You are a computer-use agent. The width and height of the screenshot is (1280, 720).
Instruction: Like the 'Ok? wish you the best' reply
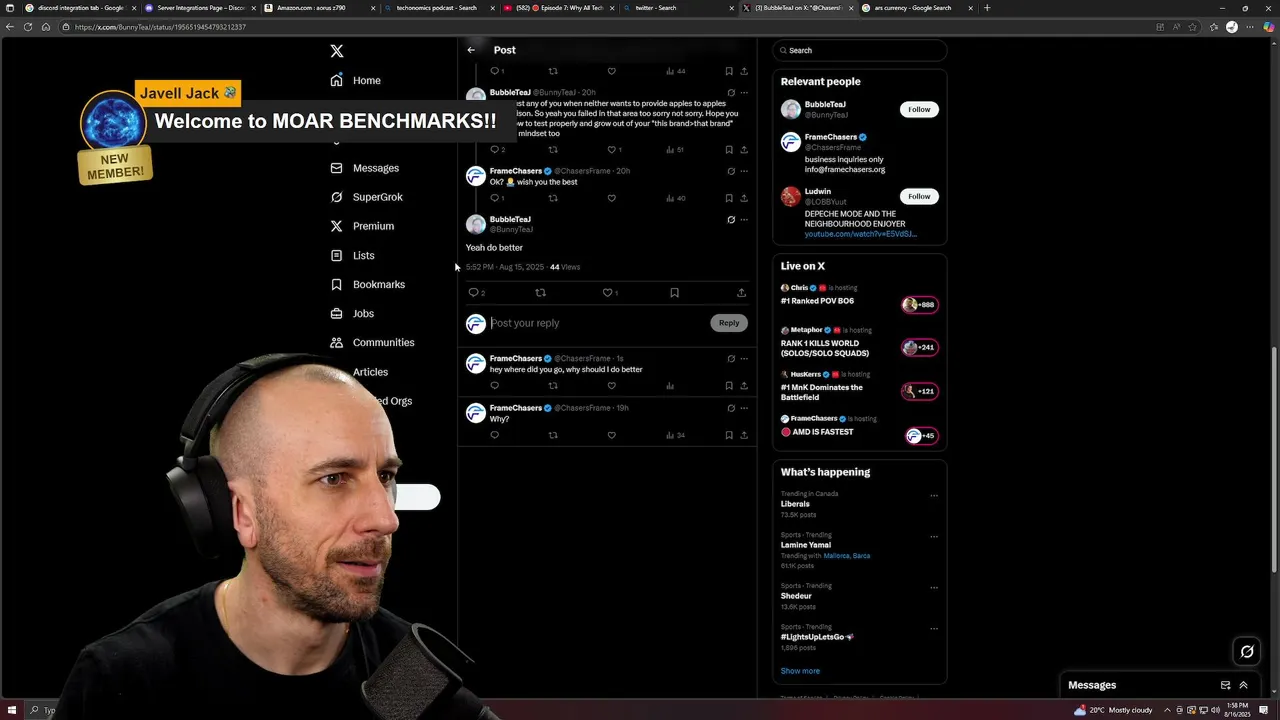[x=612, y=198]
